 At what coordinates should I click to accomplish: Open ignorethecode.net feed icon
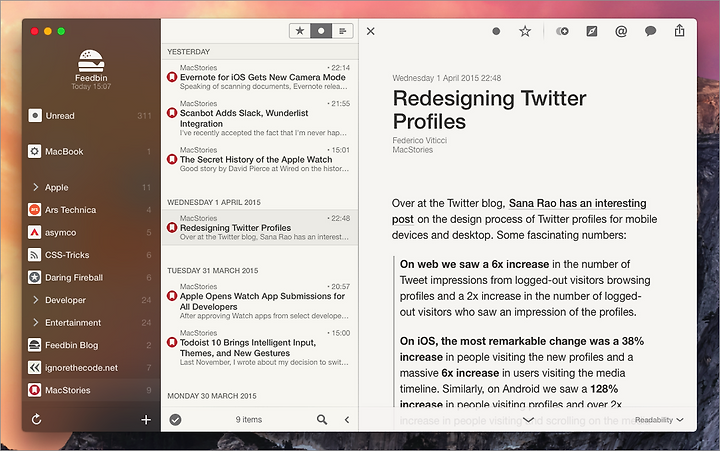click(x=34, y=367)
